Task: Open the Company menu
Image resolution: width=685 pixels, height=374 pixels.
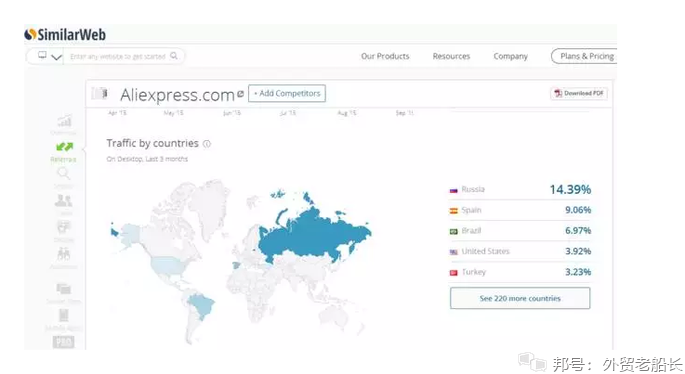Action: pos(510,56)
